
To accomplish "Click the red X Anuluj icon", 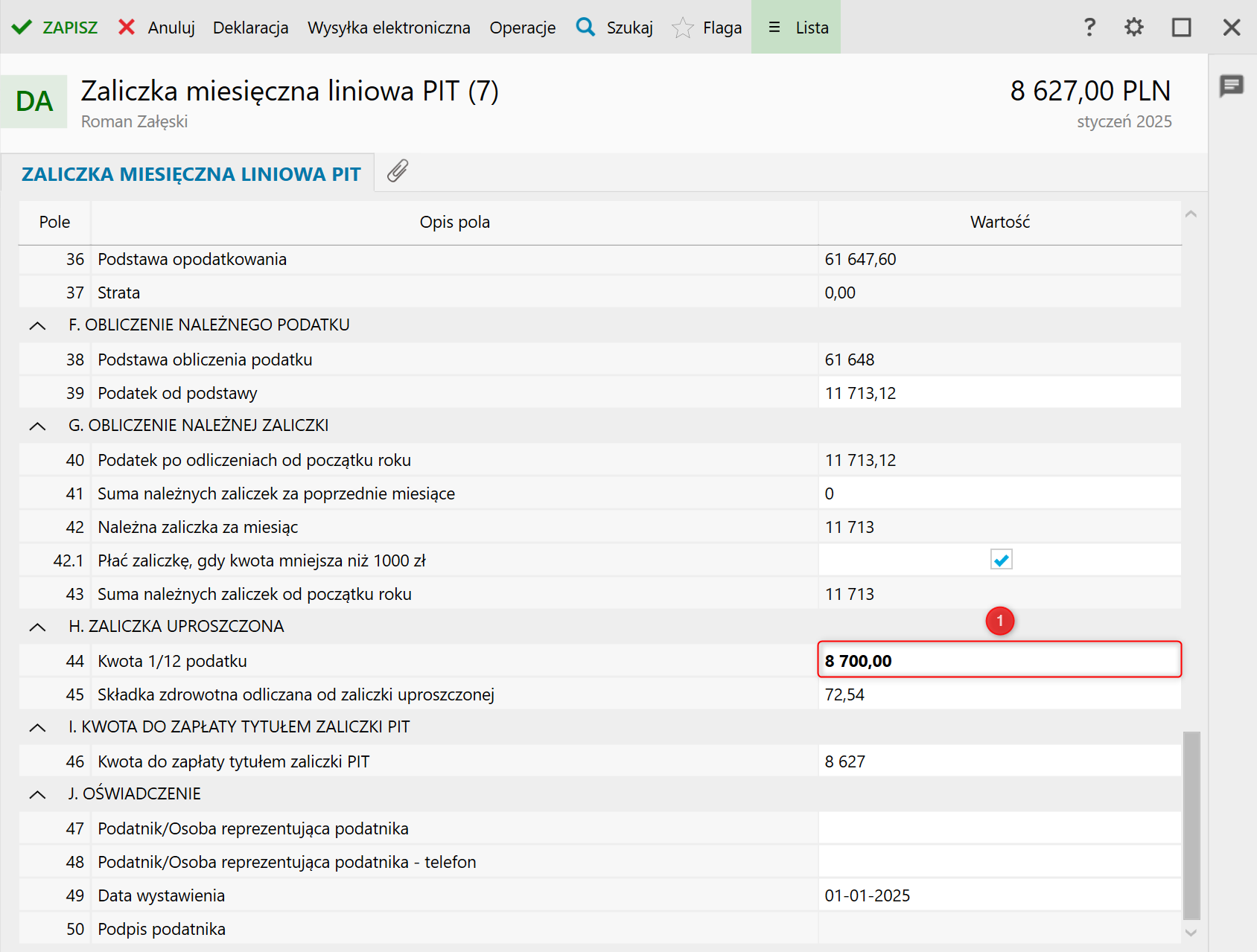I will pos(127,28).
